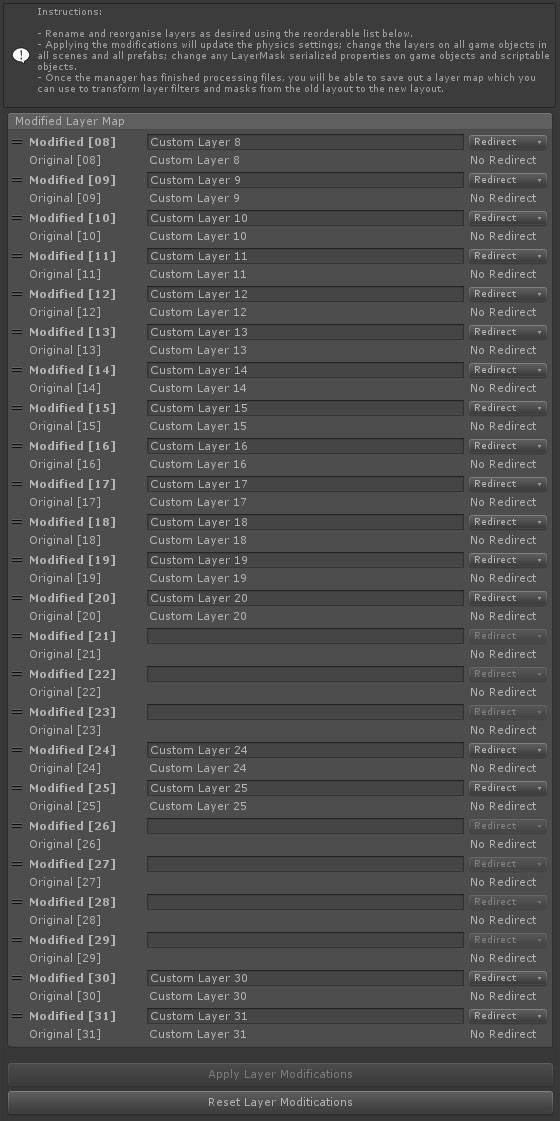Focus the Custom Layer 17 name field
560x1121 pixels.
pyautogui.click(x=305, y=484)
